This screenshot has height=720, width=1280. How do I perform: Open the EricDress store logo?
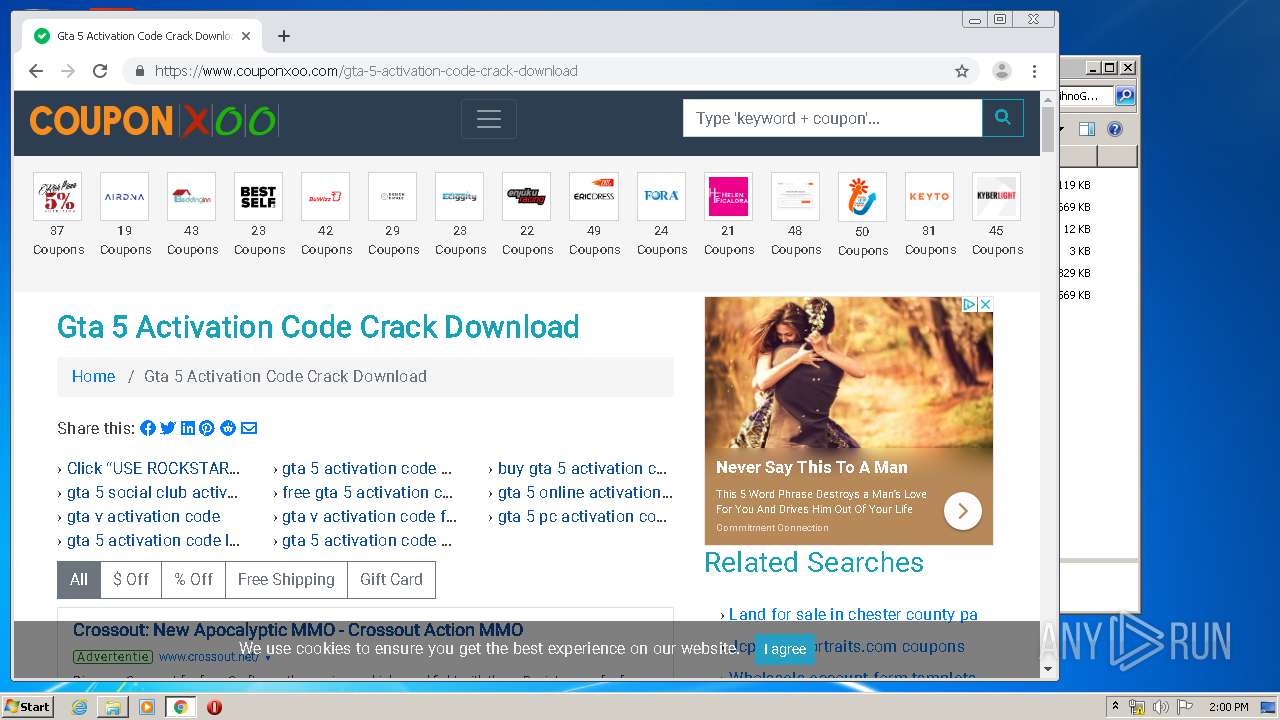[594, 196]
